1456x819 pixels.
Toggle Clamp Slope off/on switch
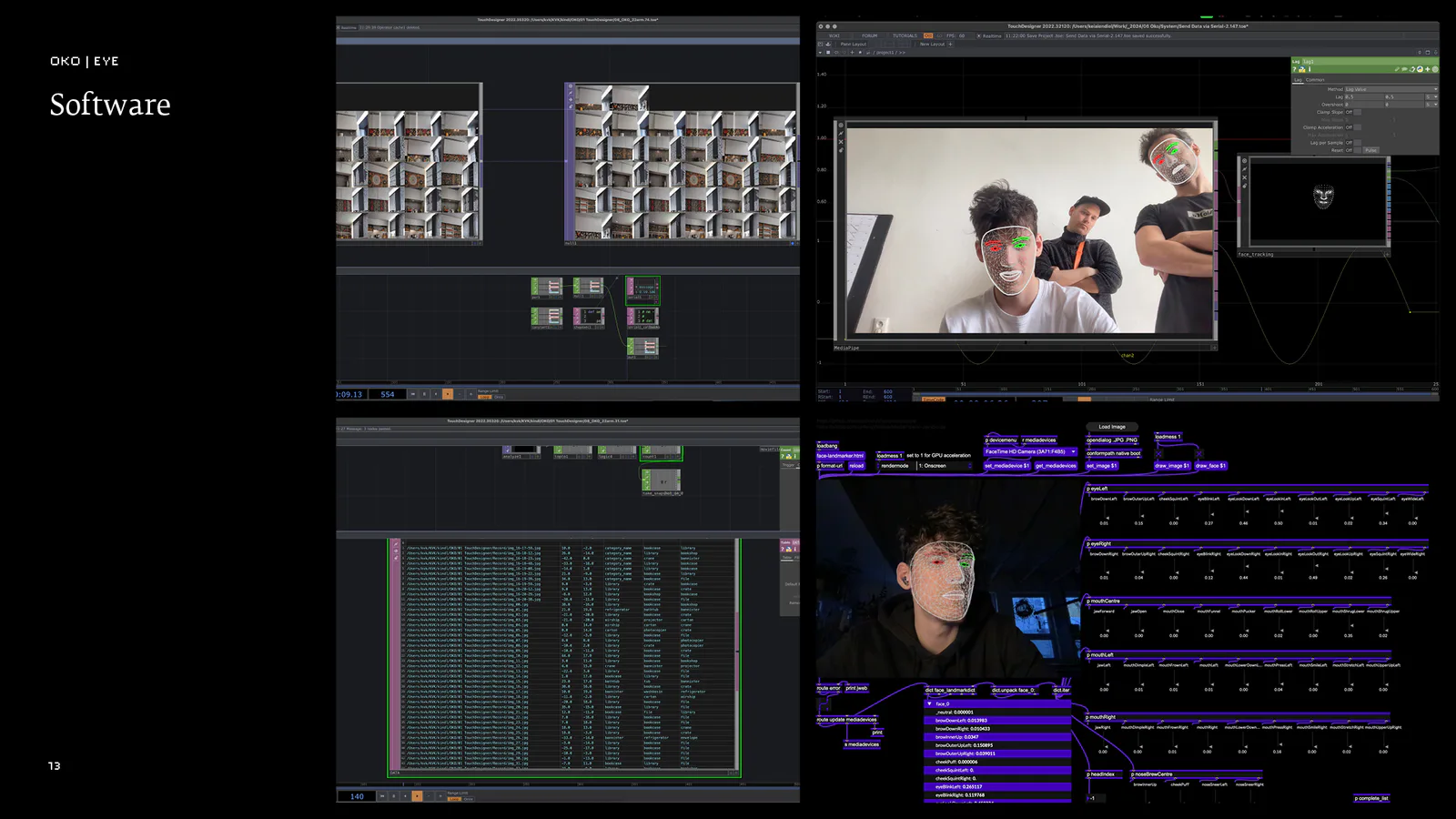[x=1357, y=112]
